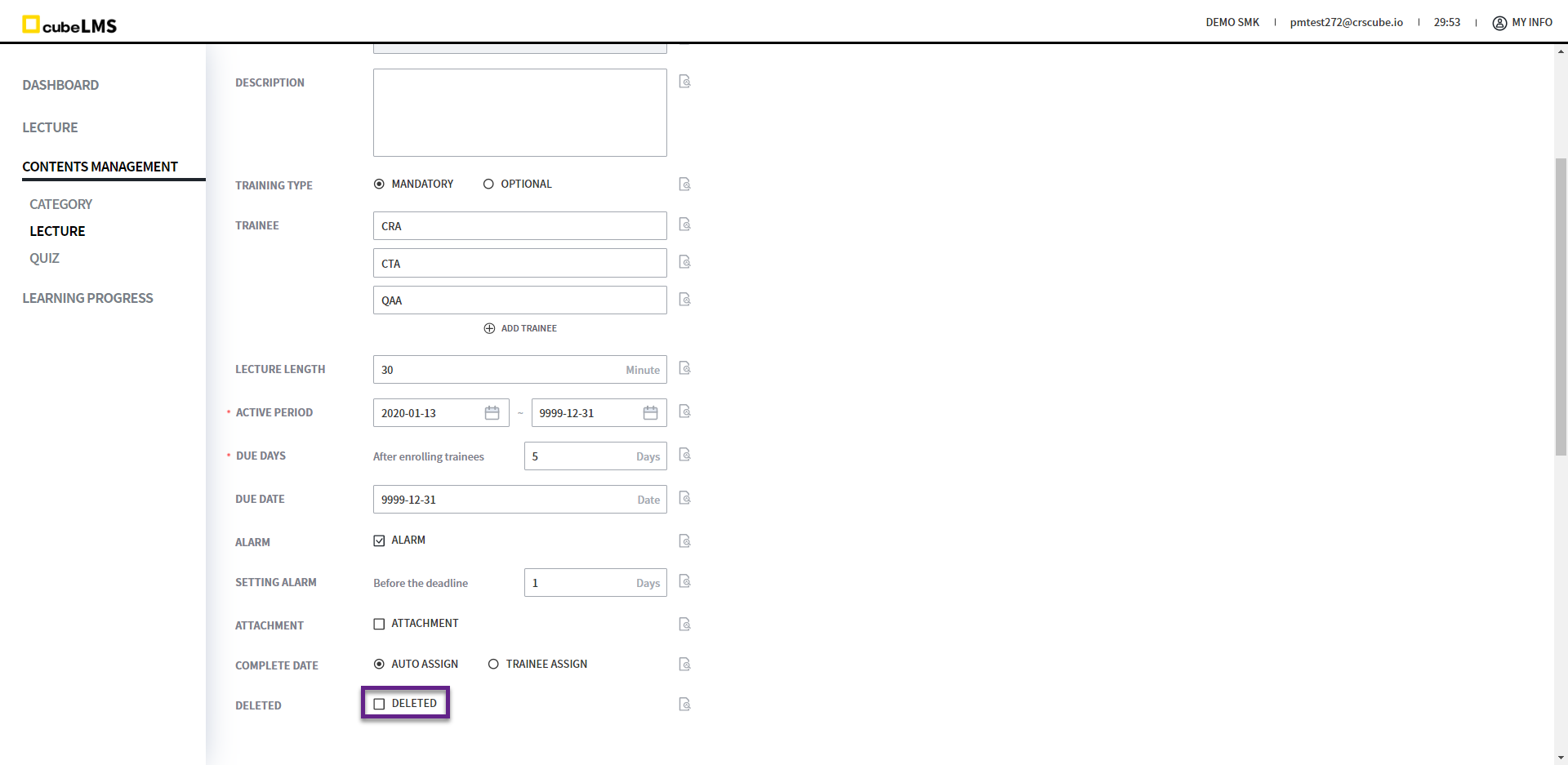This screenshot has height=765, width=1568.
Task: Open Dashboard from the sidebar
Action: (60, 85)
